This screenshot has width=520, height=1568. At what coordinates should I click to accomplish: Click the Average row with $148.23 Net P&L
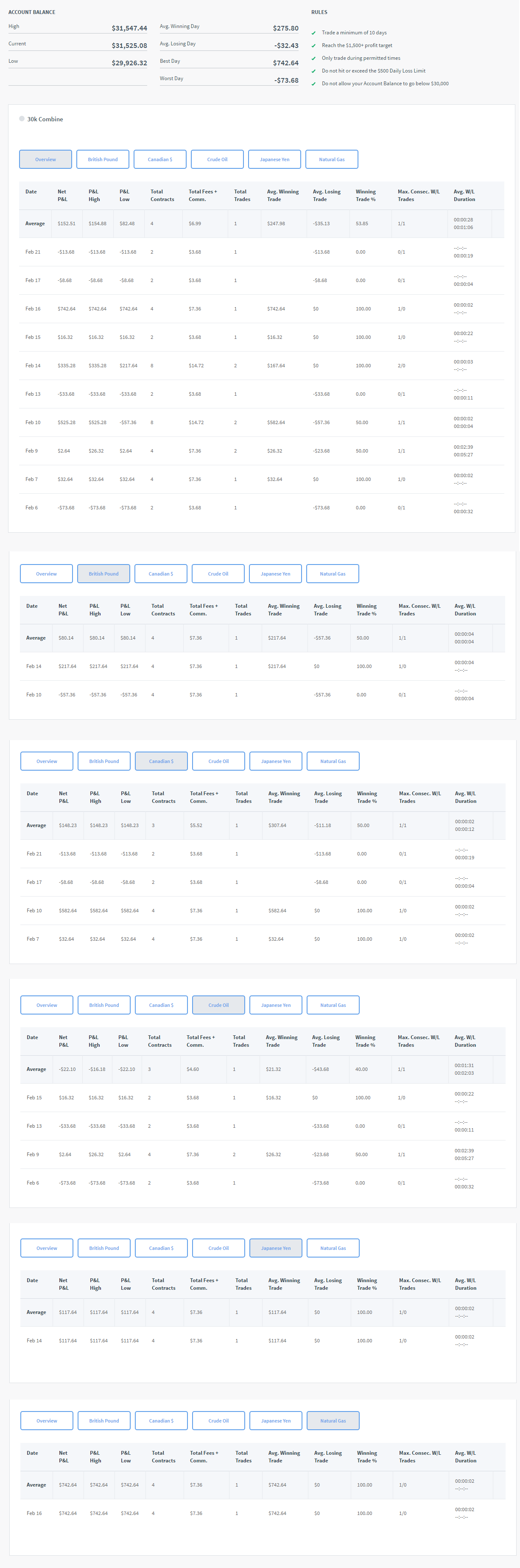263,825
